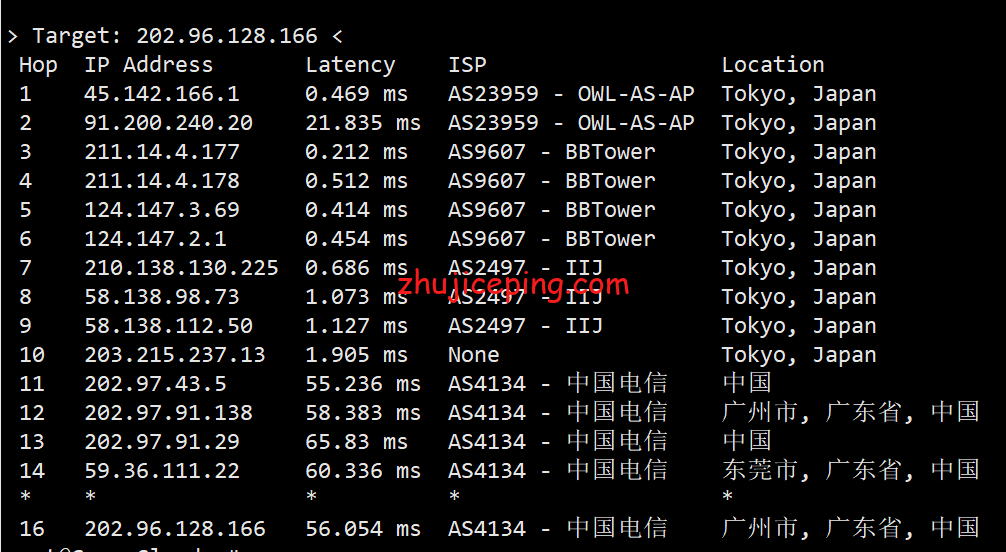The width and height of the screenshot is (1006, 552).
Task: Click ISP AS4134 中国电信 in hop 11
Action: tap(558, 384)
